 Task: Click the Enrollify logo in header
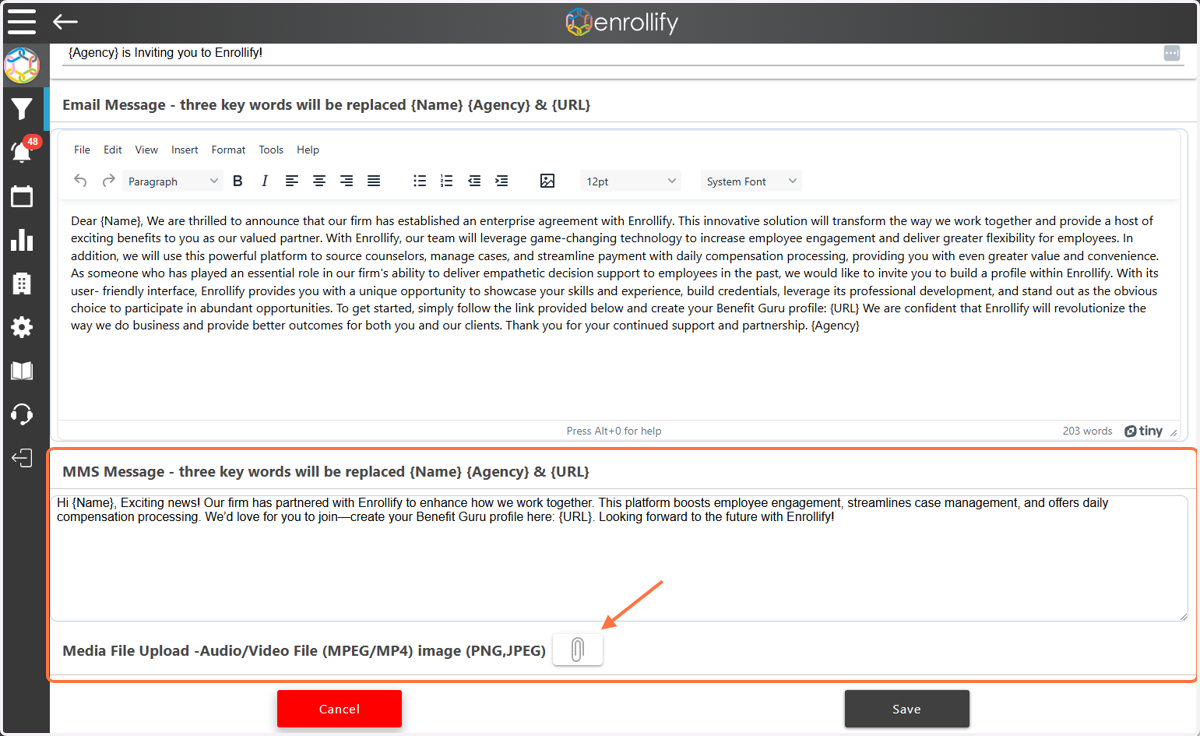621,22
